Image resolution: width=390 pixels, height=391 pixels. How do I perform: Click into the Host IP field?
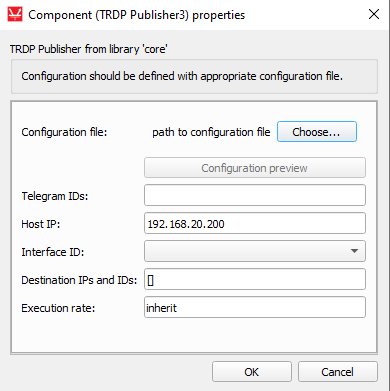point(255,223)
